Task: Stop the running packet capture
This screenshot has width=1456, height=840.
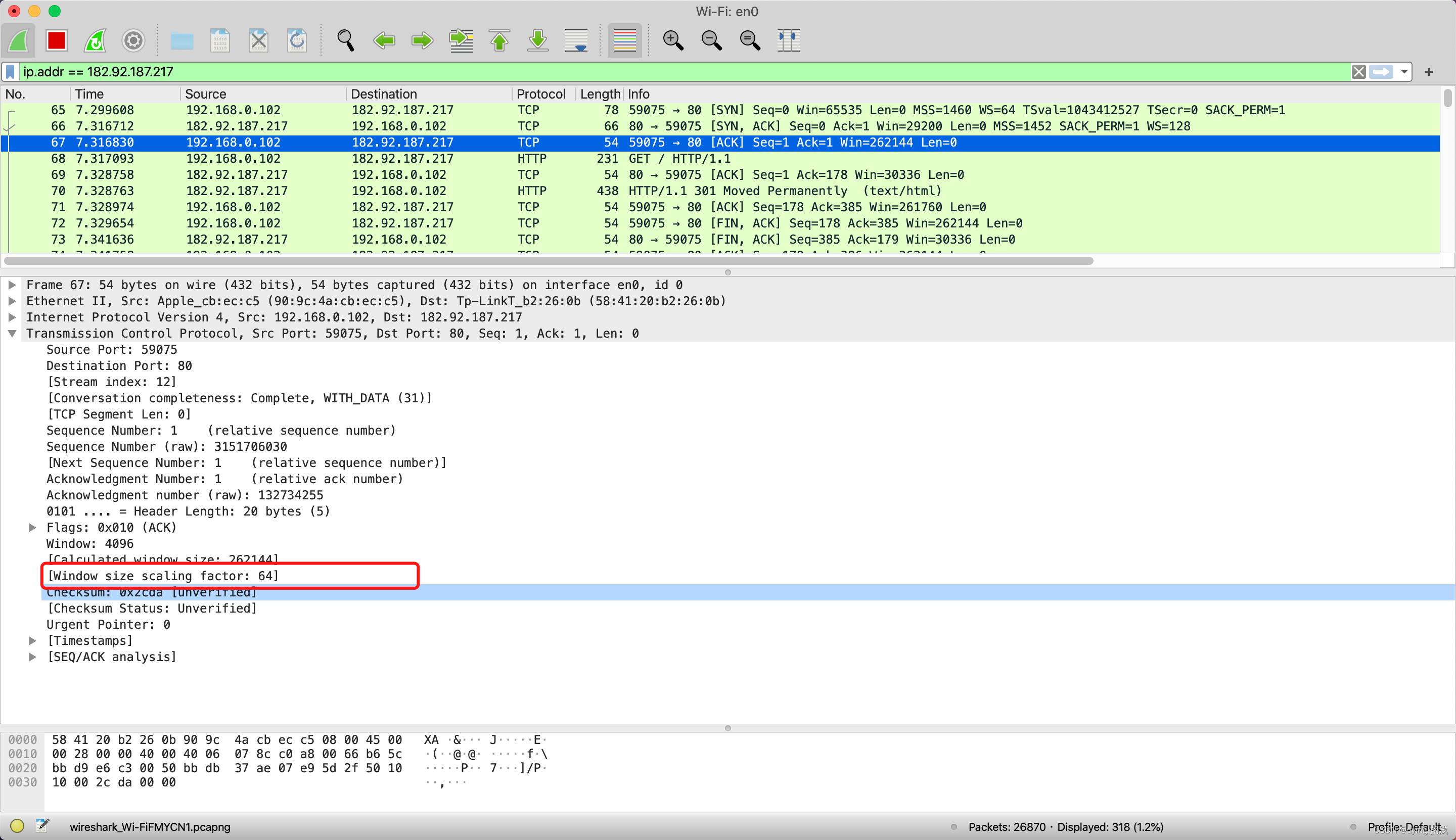Action: point(56,40)
